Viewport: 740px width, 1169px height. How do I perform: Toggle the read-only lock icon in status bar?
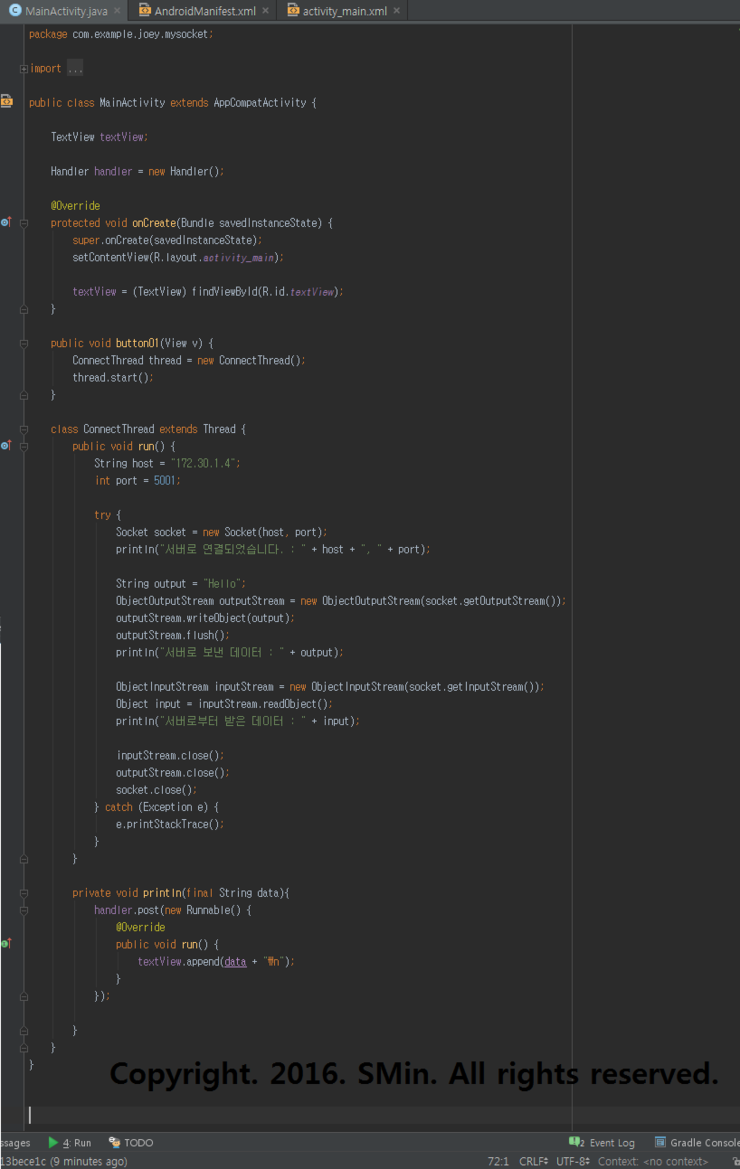[x=735, y=1161]
